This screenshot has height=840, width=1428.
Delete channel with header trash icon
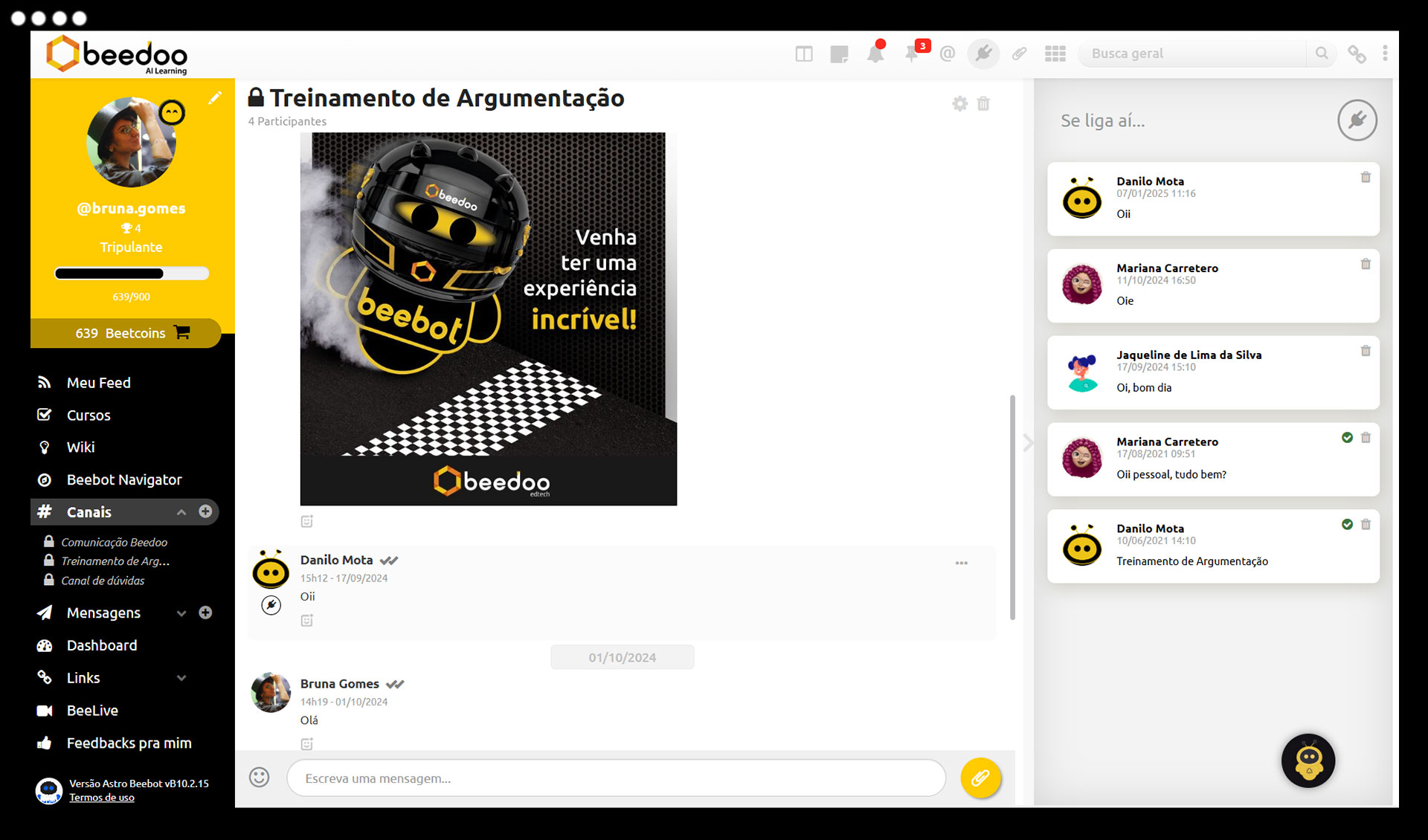(x=983, y=104)
